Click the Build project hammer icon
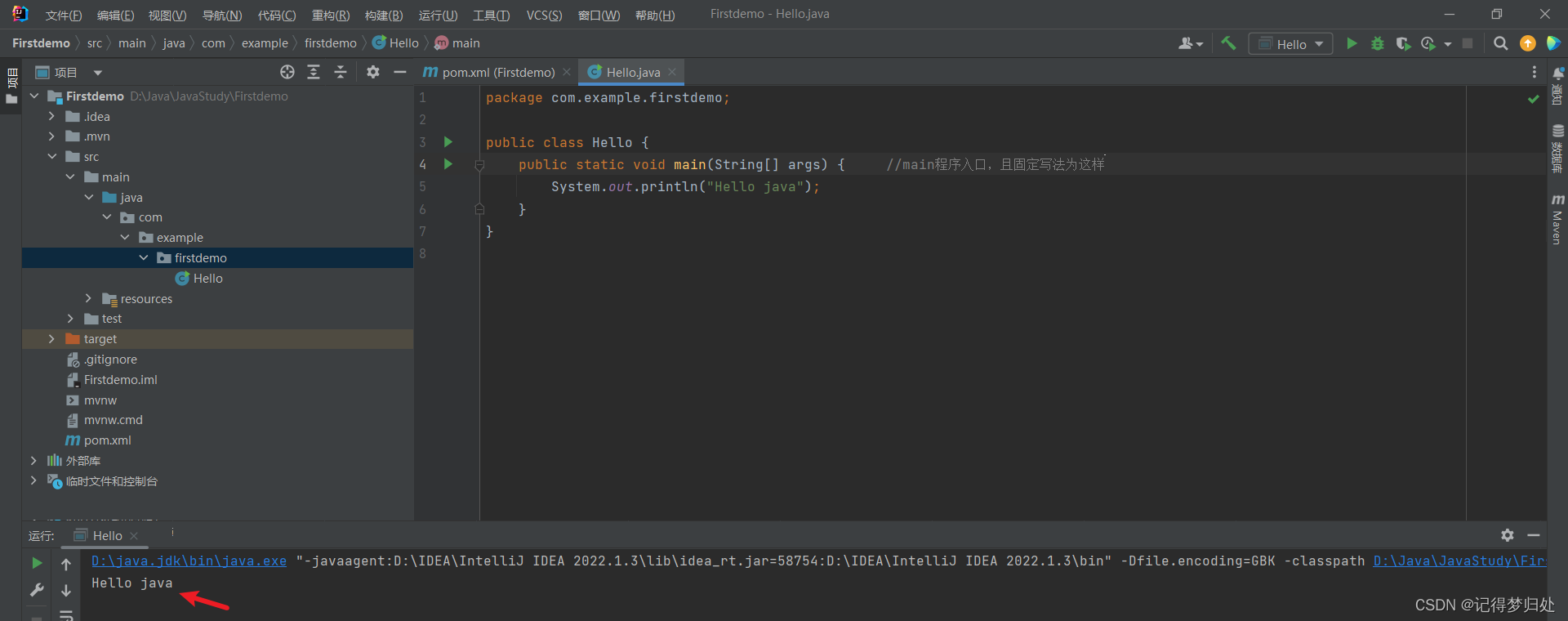 (1228, 43)
